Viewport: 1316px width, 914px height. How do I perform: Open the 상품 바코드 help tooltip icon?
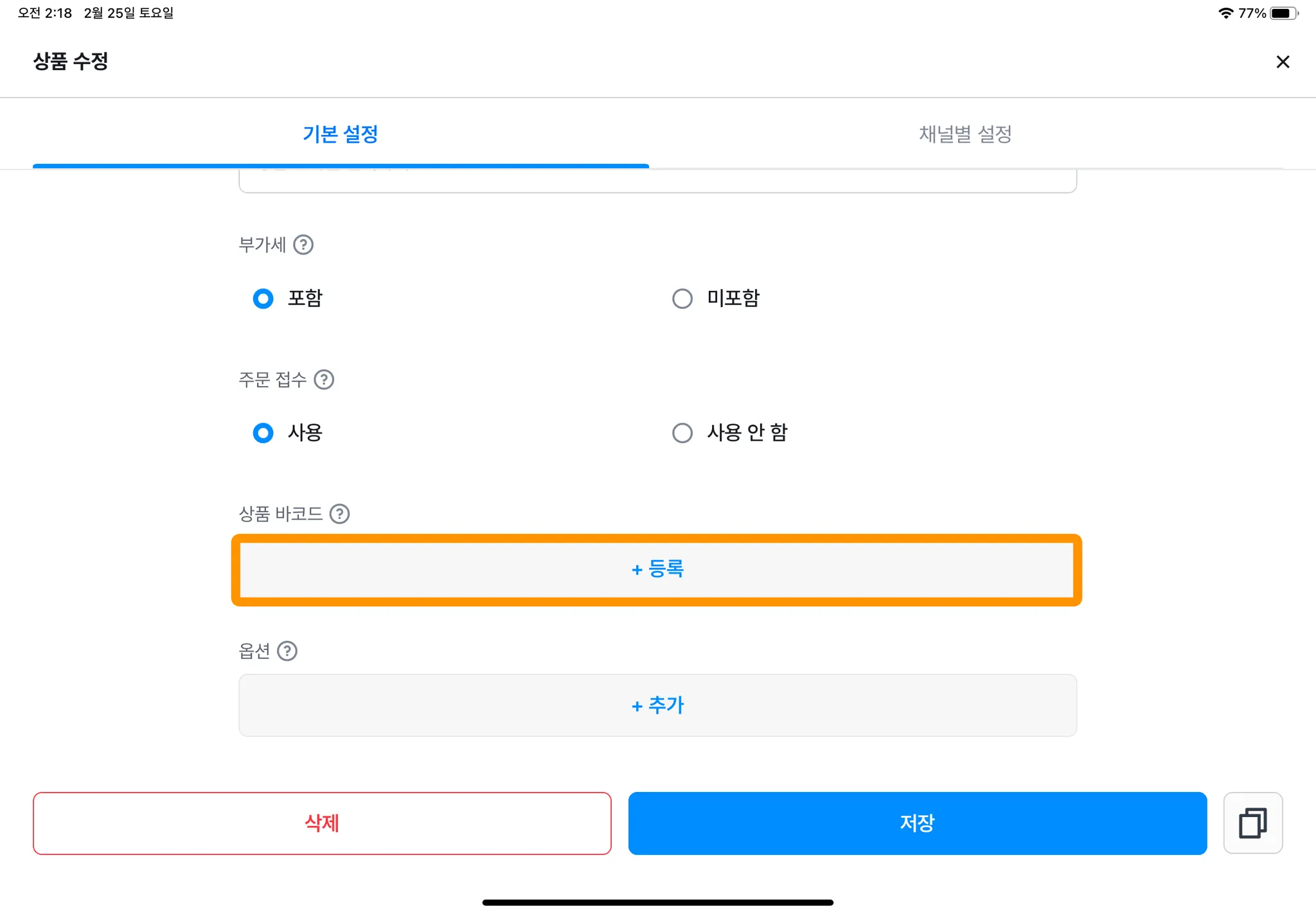[x=339, y=514]
